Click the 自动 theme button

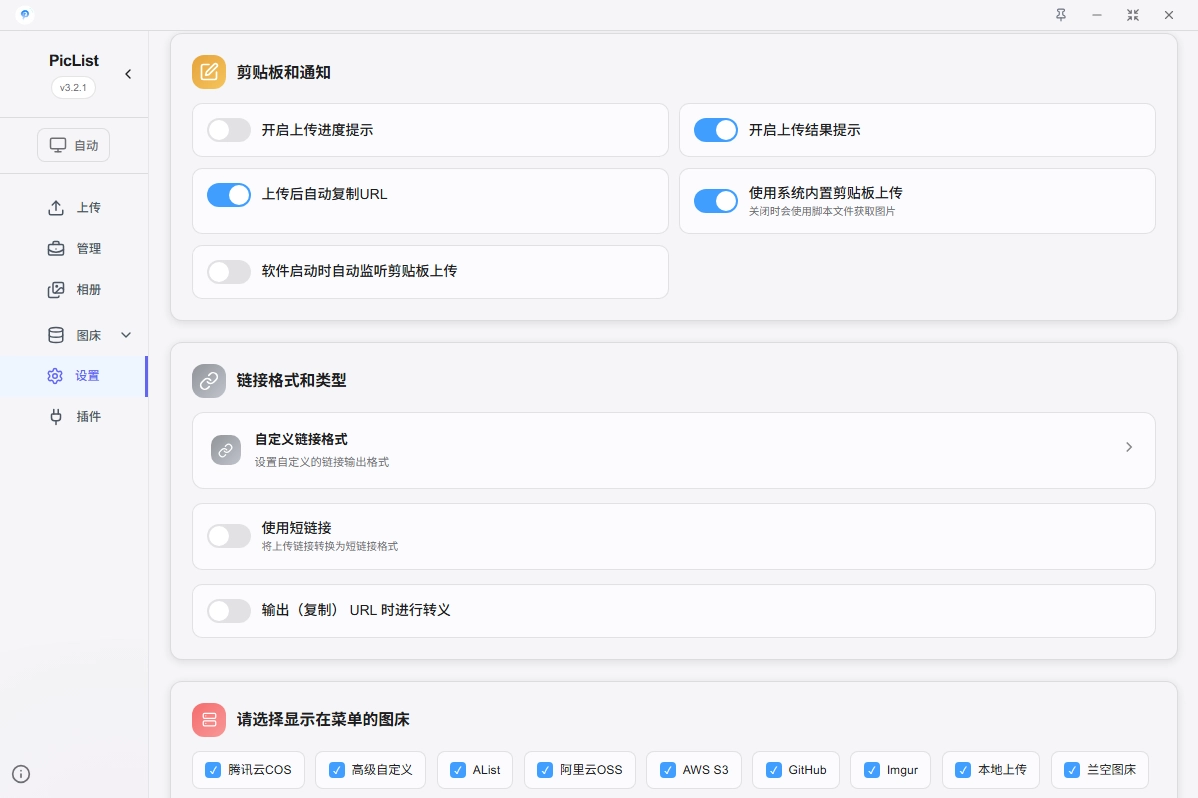(x=74, y=145)
